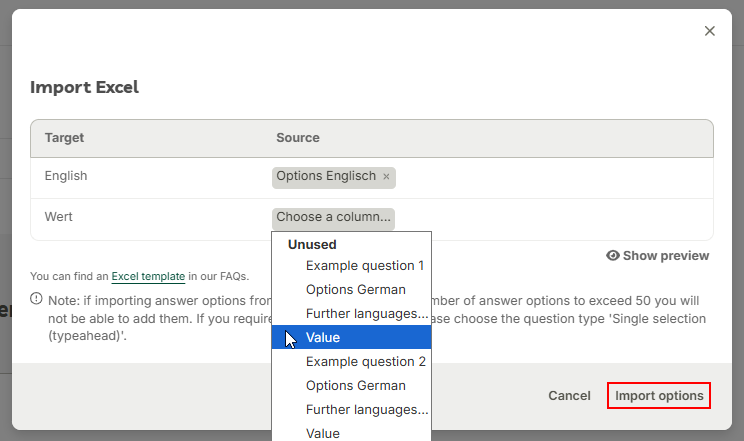The image size is (744, 441).
Task: Open the Excel template link
Action: click(x=148, y=276)
